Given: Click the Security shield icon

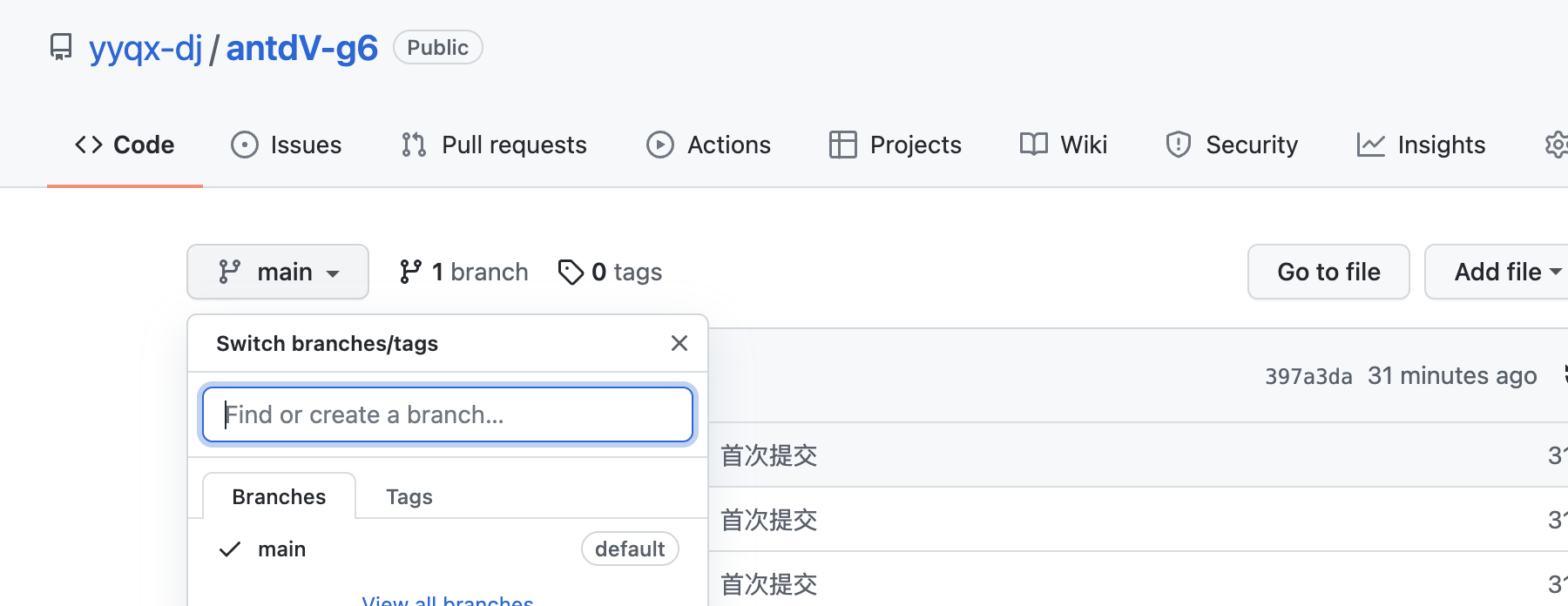Looking at the screenshot, I should (1179, 145).
